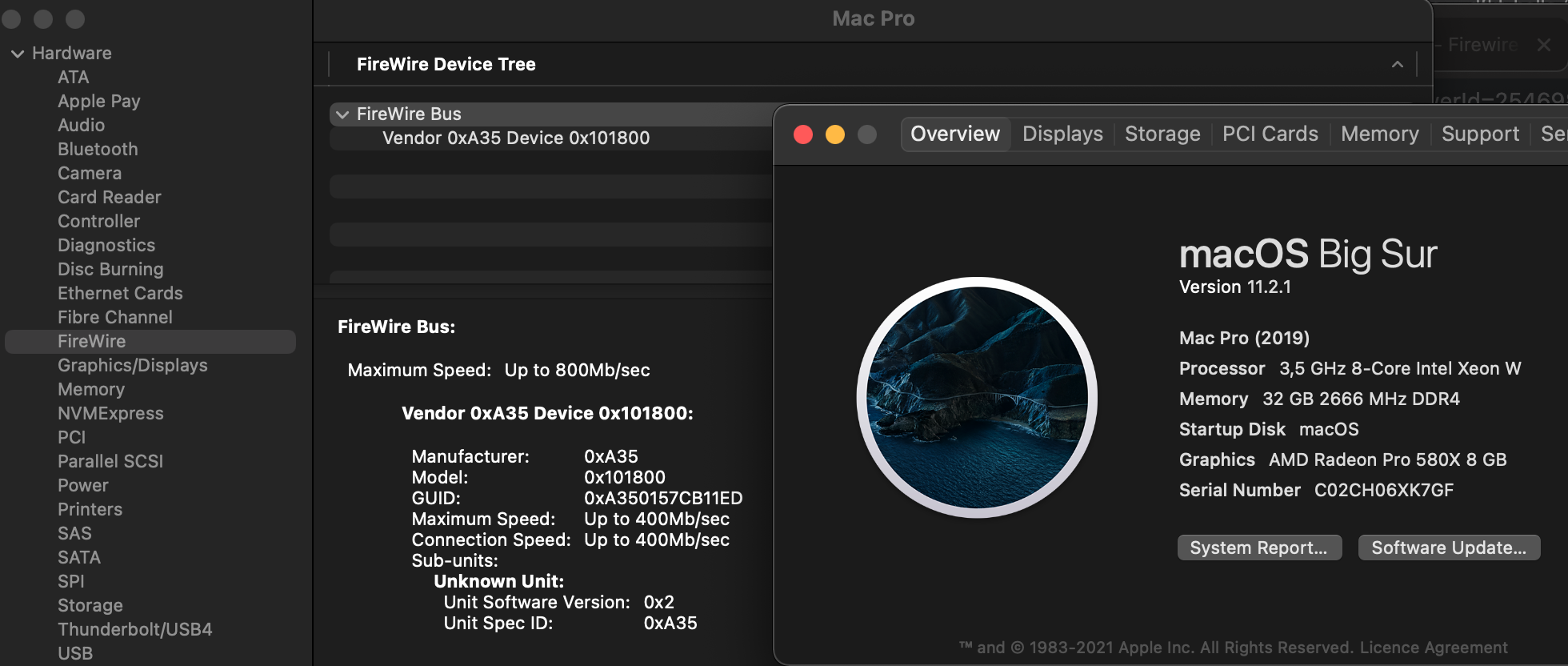Click the Manufacturer value 0xA35
The height and width of the screenshot is (666, 1568).
point(611,457)
